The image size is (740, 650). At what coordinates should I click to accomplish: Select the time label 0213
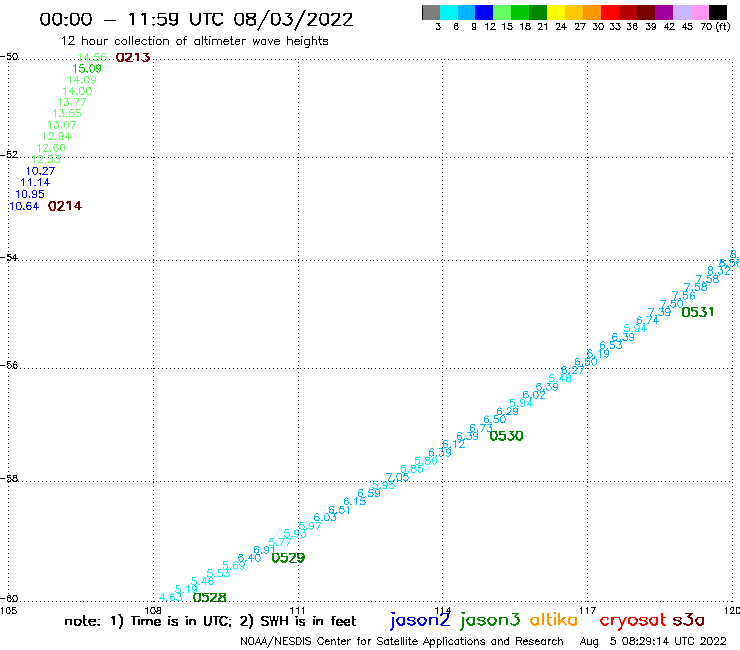tap(133, 58)
